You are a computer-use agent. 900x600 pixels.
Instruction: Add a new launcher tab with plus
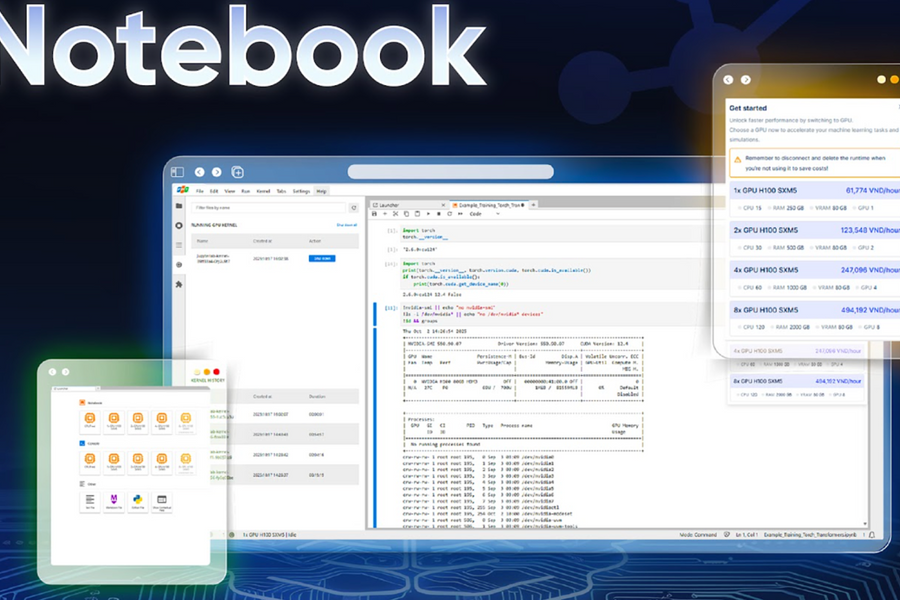238,172
